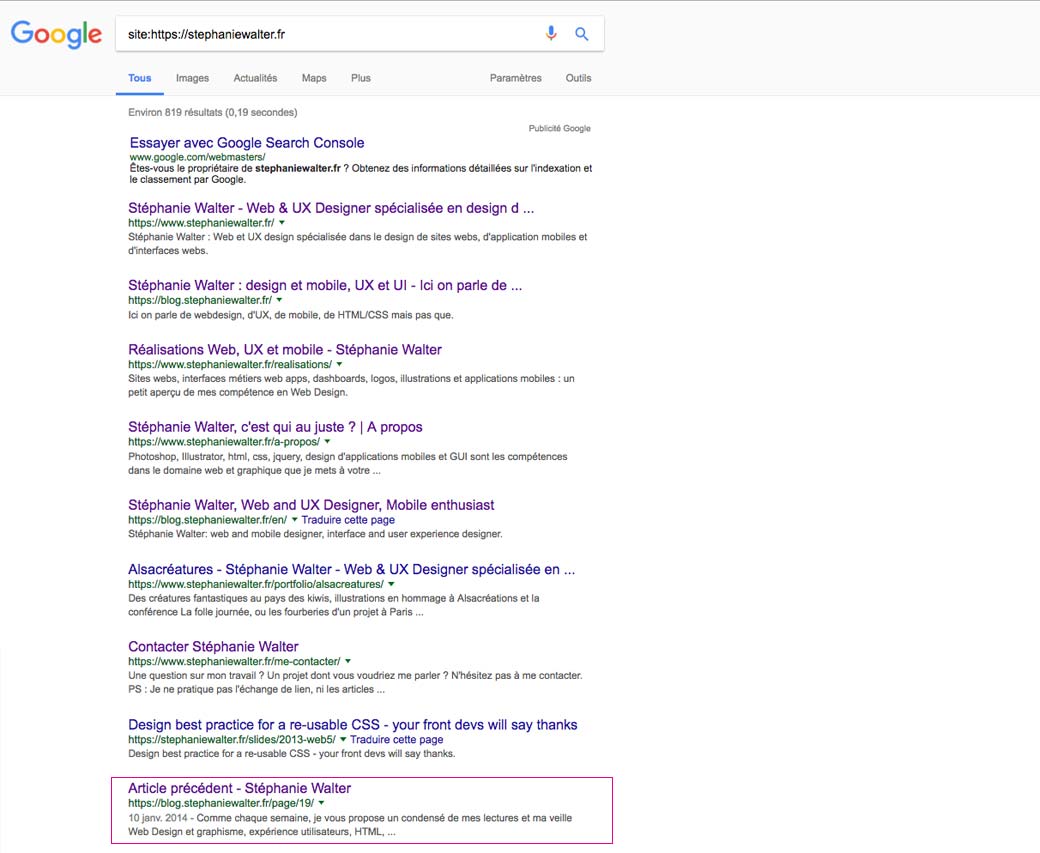This screenshot has width=1040, height=853.
Task: Expand arrow next to www.stephaniewalter.fr/ URL
Action: coord(282,223)
